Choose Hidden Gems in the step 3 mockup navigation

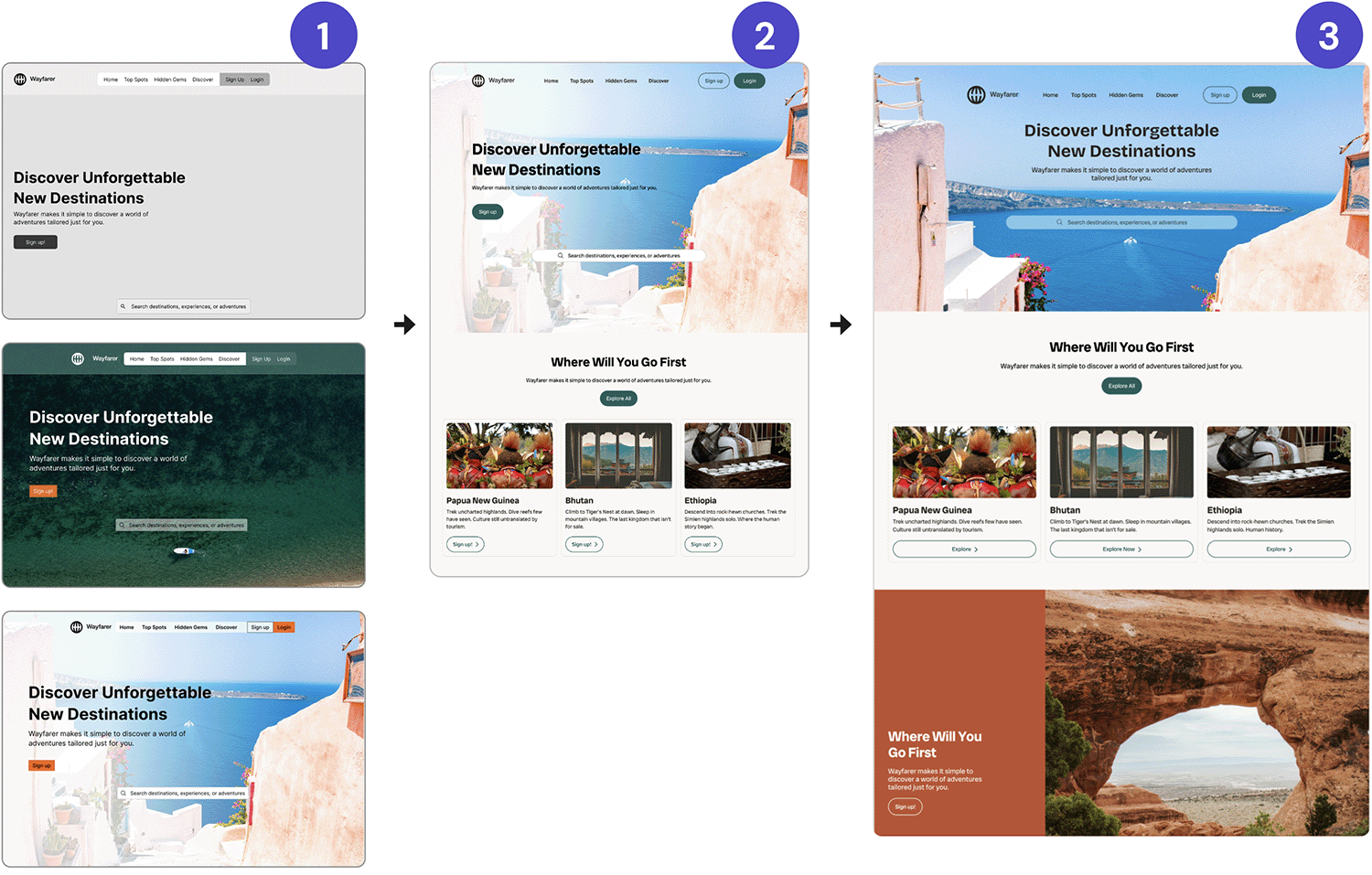pos(1126,95)
